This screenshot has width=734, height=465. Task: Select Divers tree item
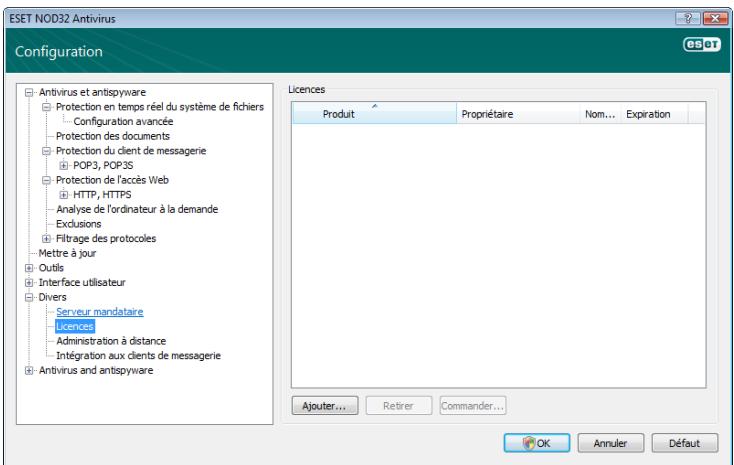(52, 297)
